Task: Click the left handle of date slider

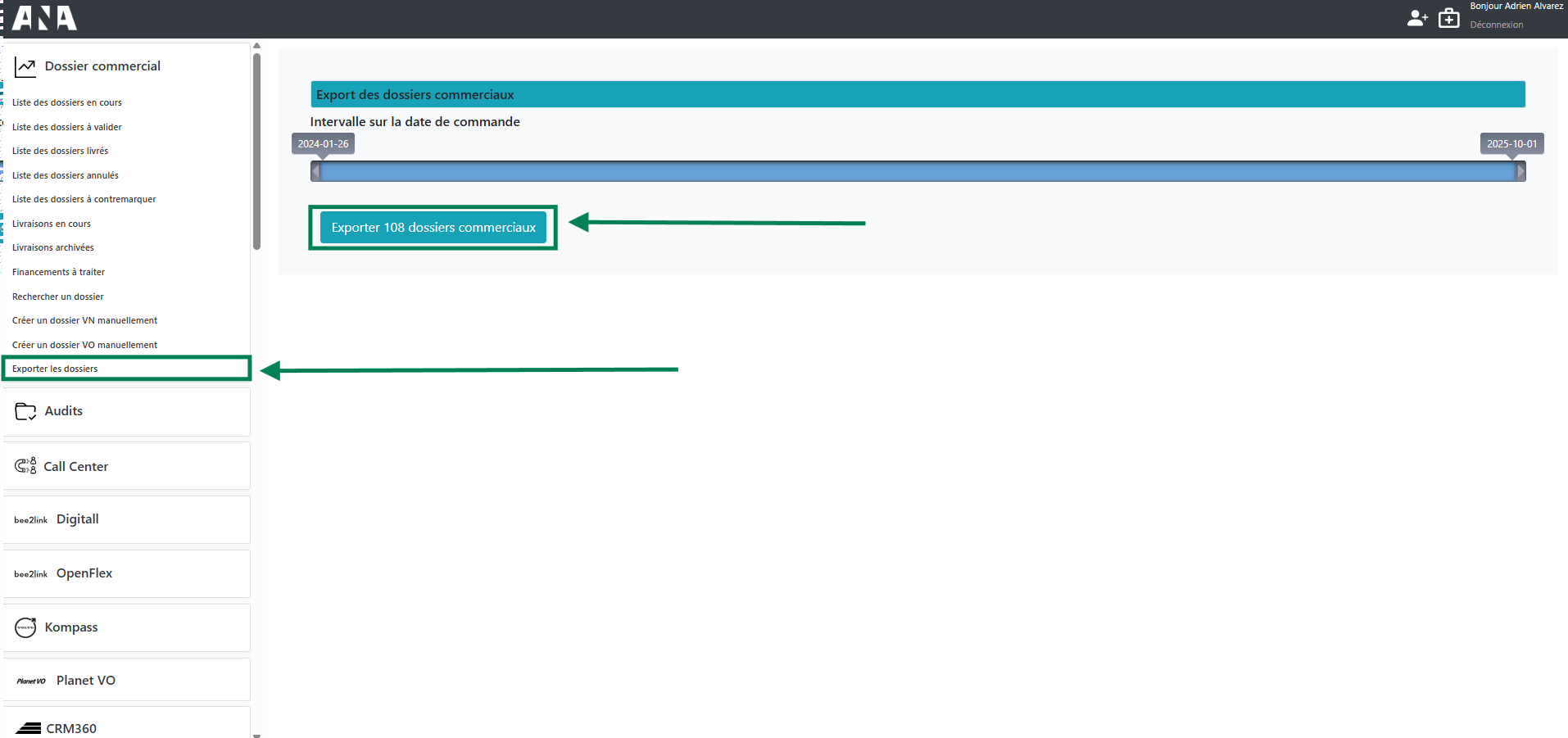Action: 315,171
